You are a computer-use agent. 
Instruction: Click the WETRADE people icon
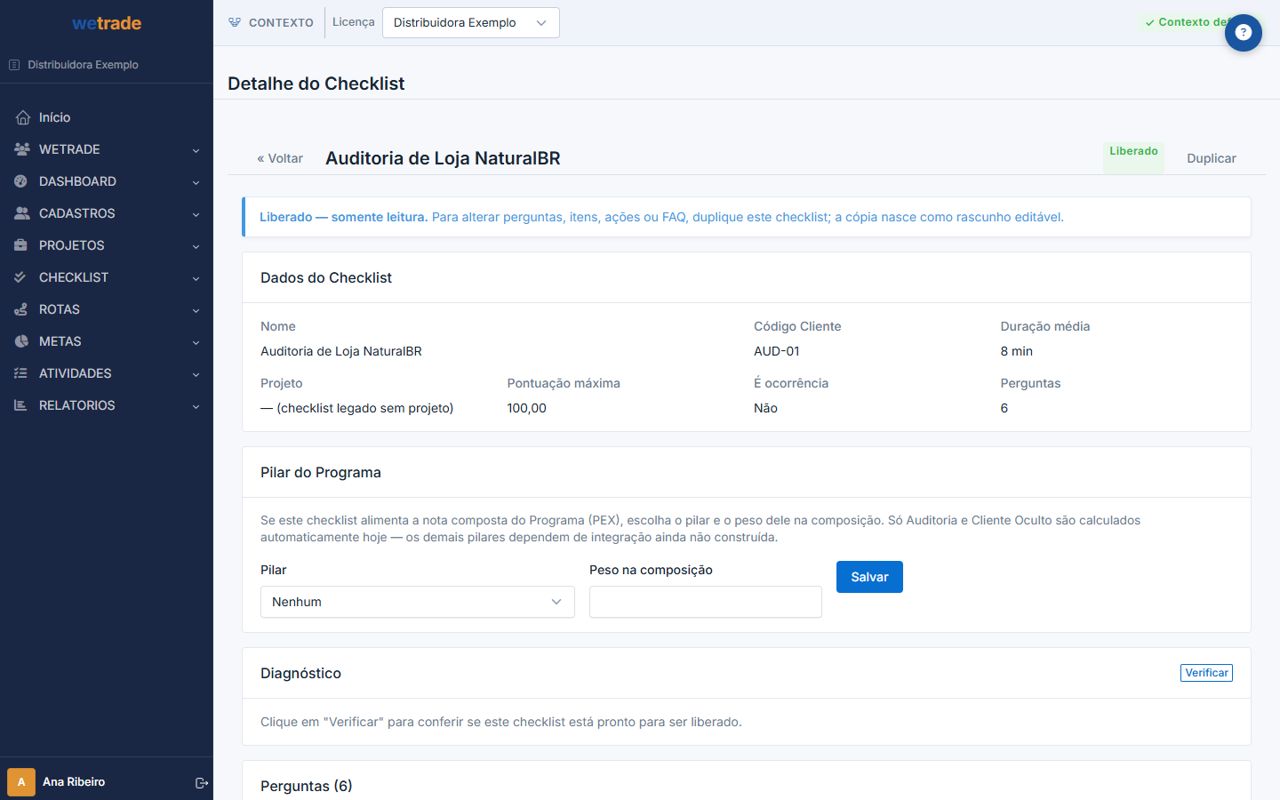pyautogui.click(x=22, y=149)
